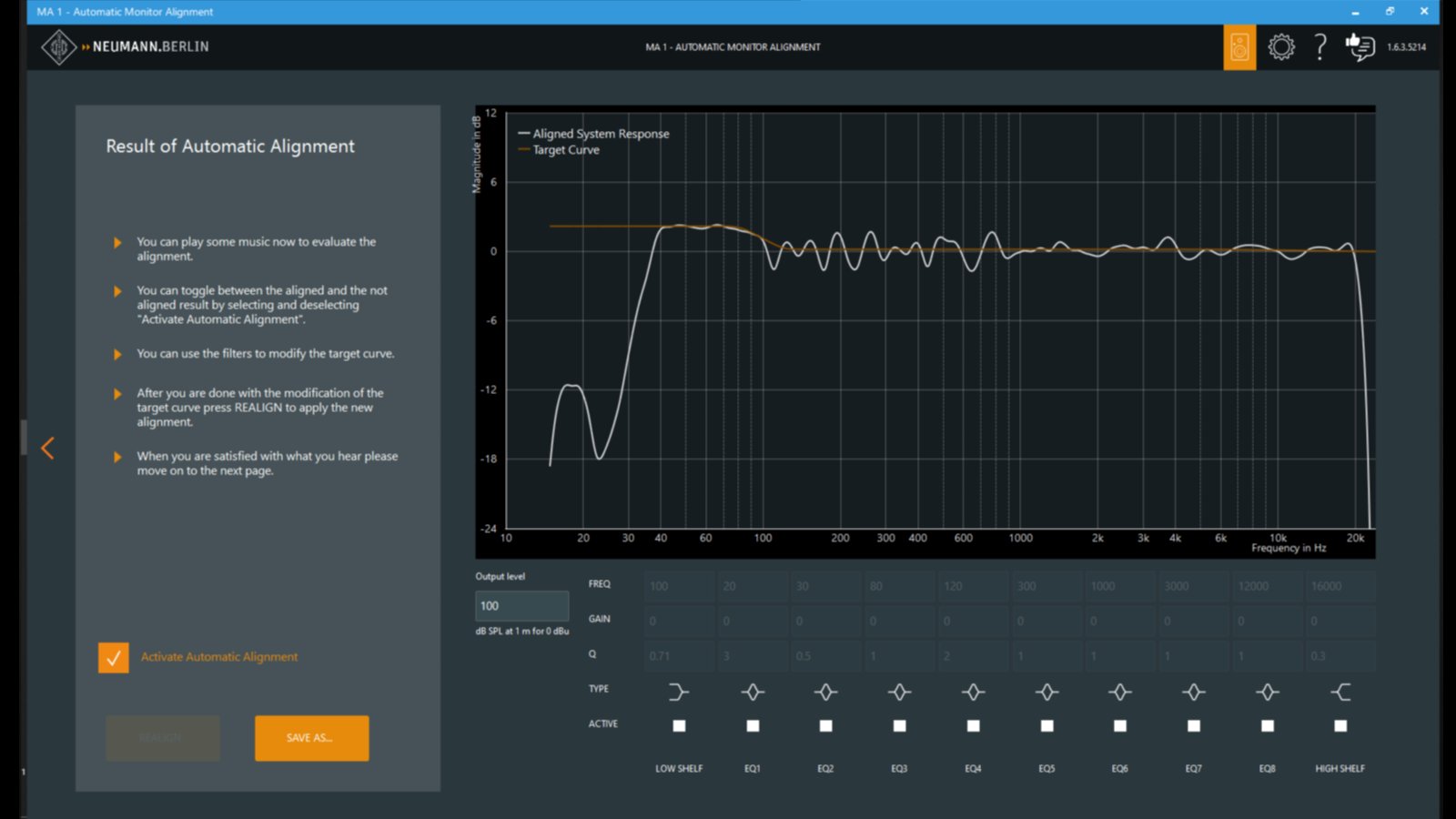This screenshot has height=819, width=1456.
Task: Click the EQ6 filter type icon
Action: [1120, 693]
